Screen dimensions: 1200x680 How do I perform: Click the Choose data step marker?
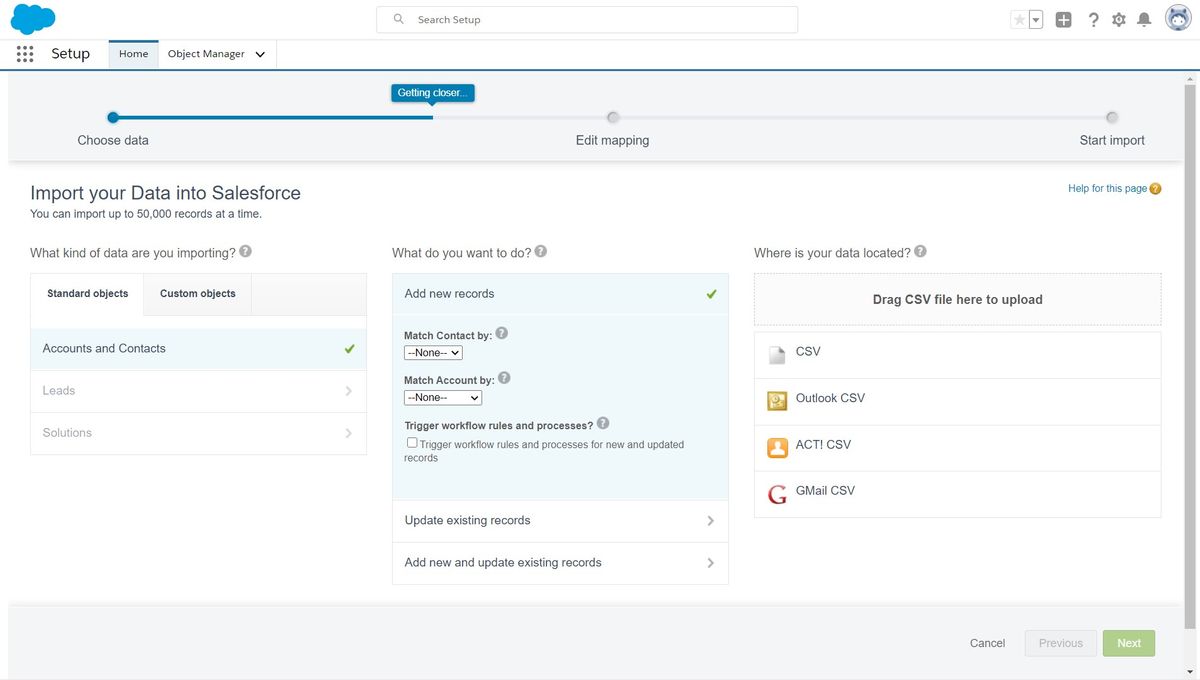tap(113, 117)
